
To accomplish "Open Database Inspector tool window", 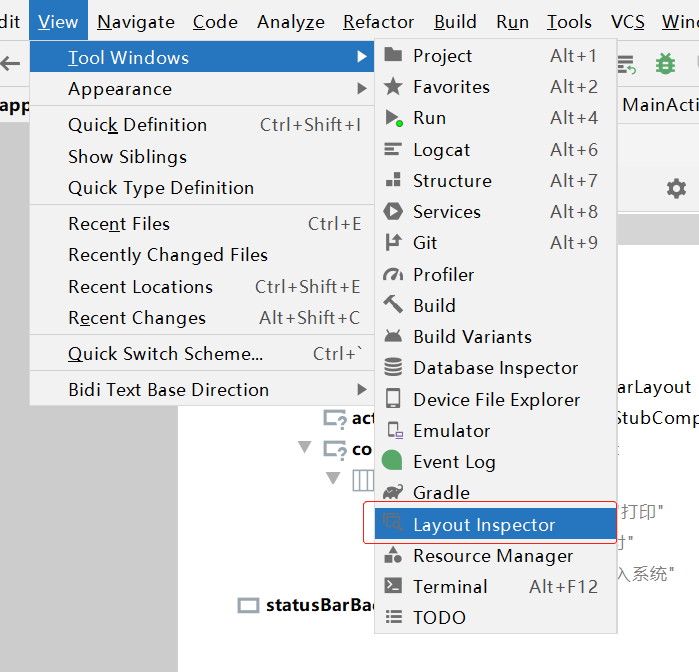I will point(495,368).
